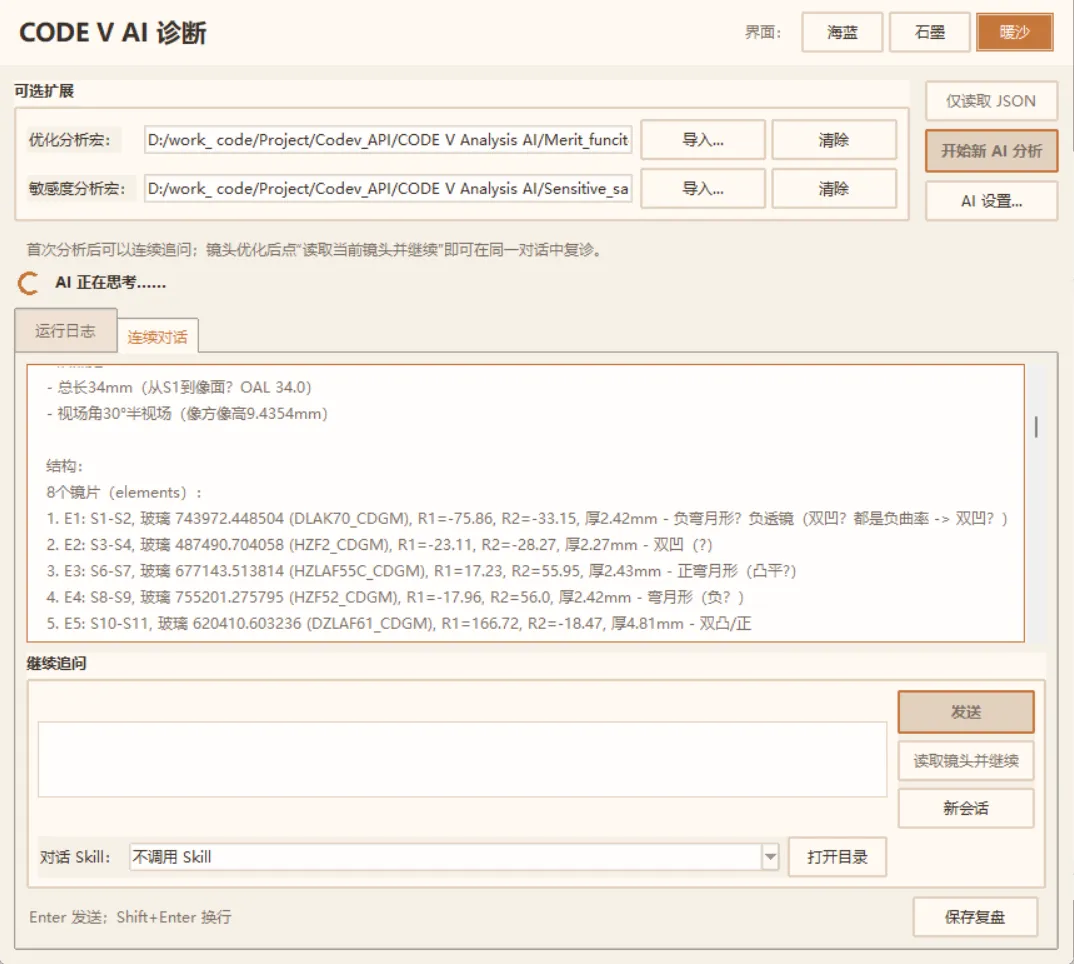1074x964 pixels.
Task: Click the conversation scrollbar thumb
Action: coord(1036,427)
